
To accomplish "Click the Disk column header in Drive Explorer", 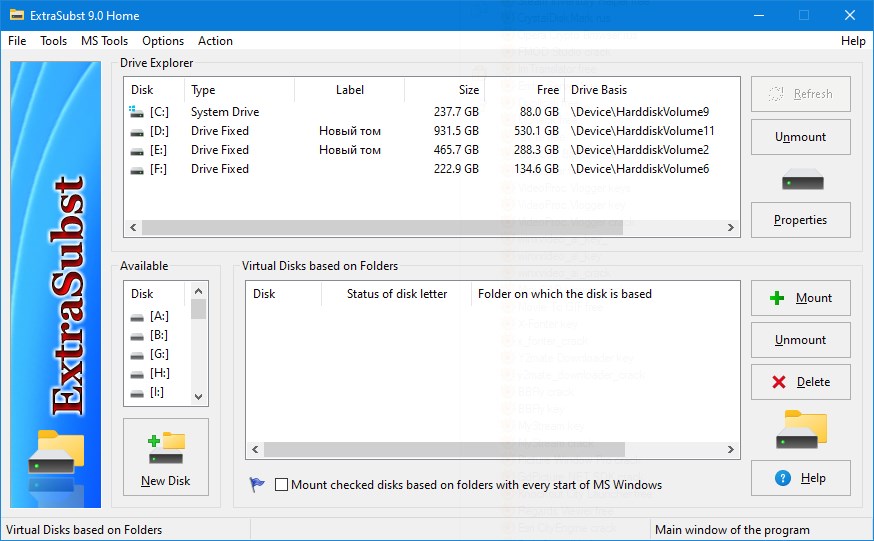I will pyautogui.click(x=154, y=90).
